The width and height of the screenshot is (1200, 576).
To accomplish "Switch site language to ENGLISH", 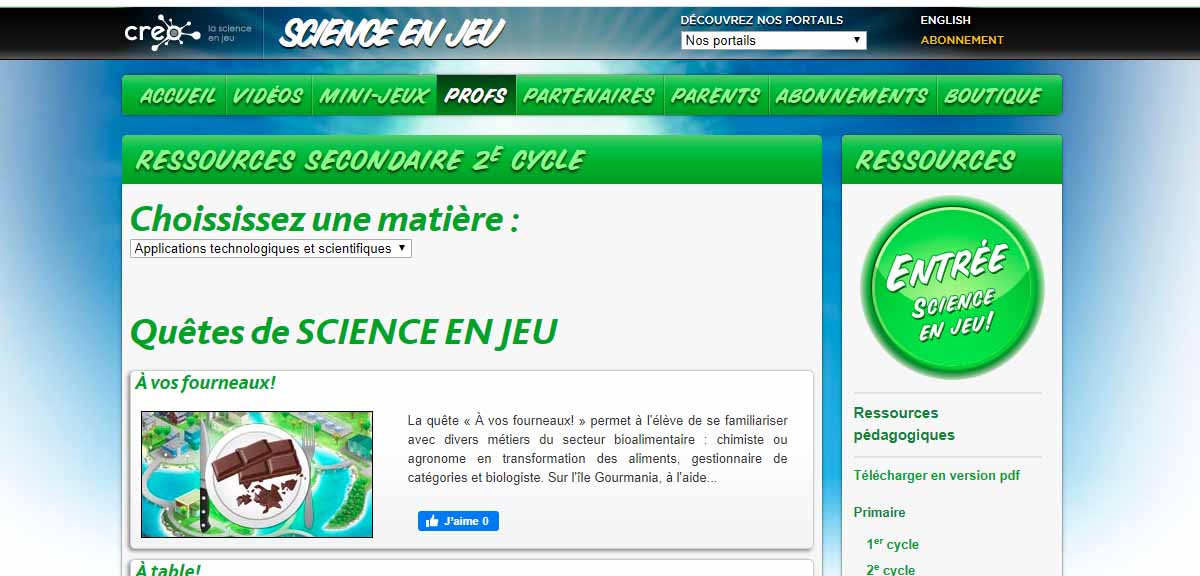I will click(x=945, y=20).
